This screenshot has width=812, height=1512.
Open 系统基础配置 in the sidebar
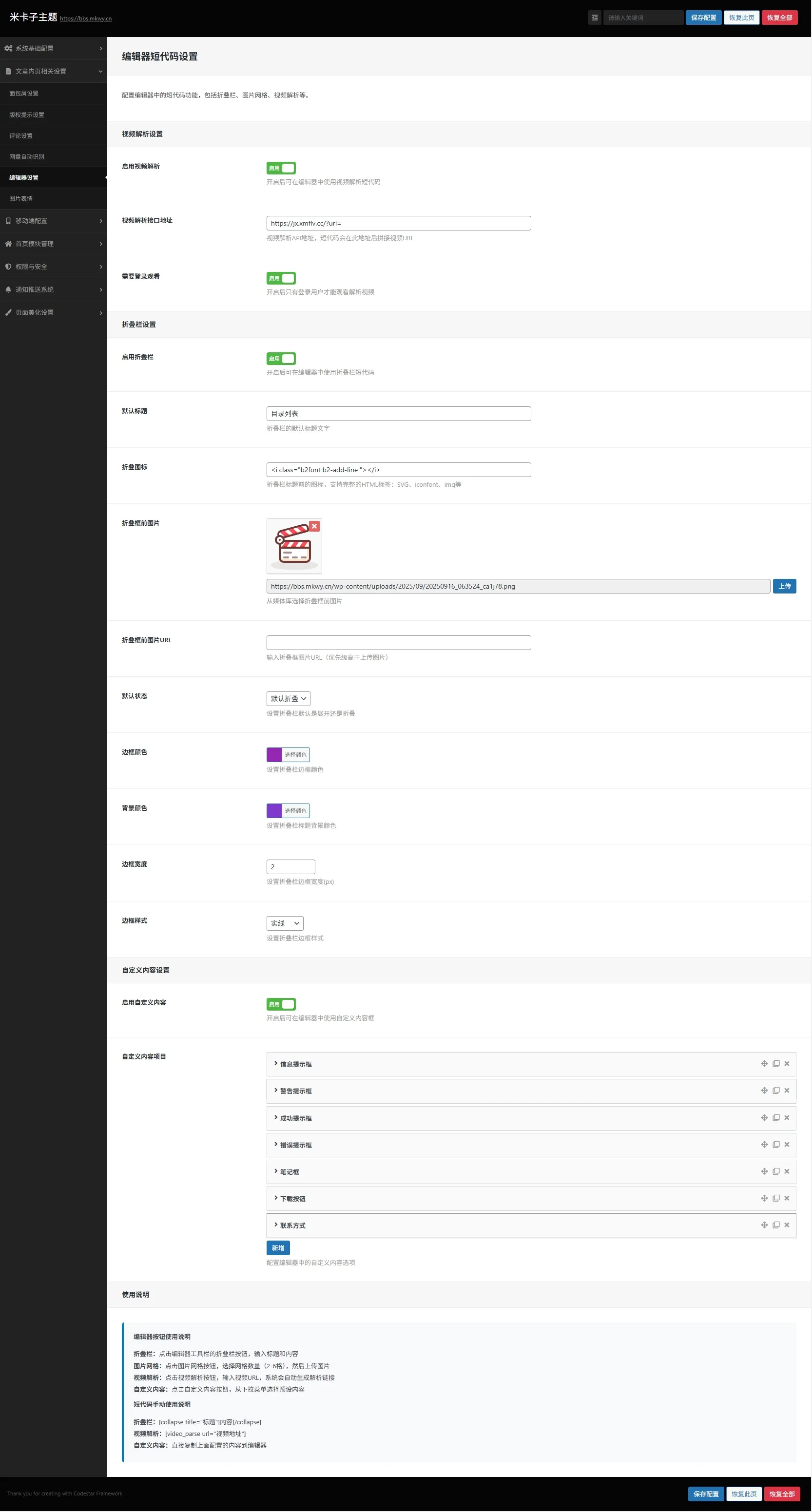coord(53,48)
